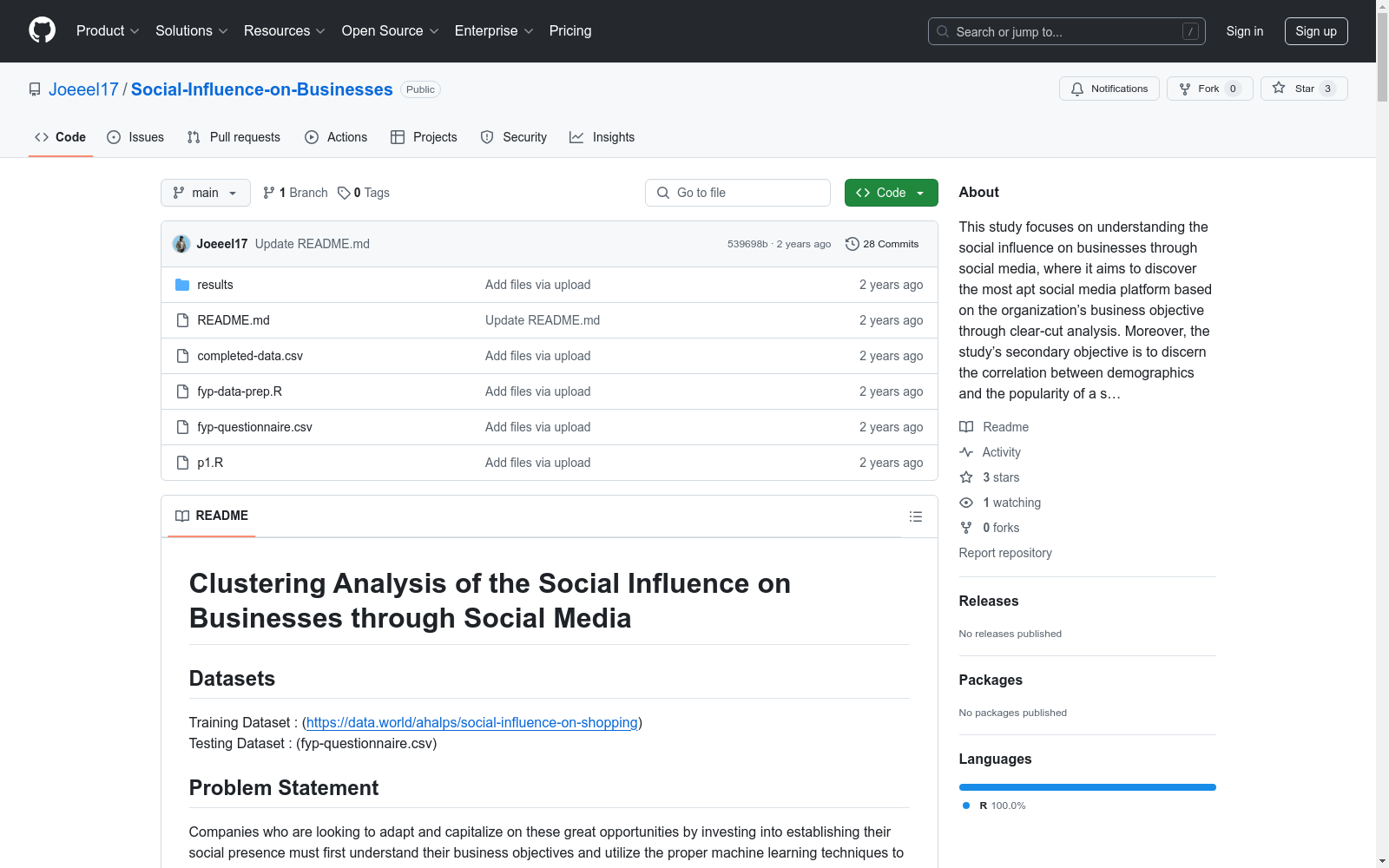Expand the Product menu
Viewport: 1389px width, 868px height.
pos(108,30)
